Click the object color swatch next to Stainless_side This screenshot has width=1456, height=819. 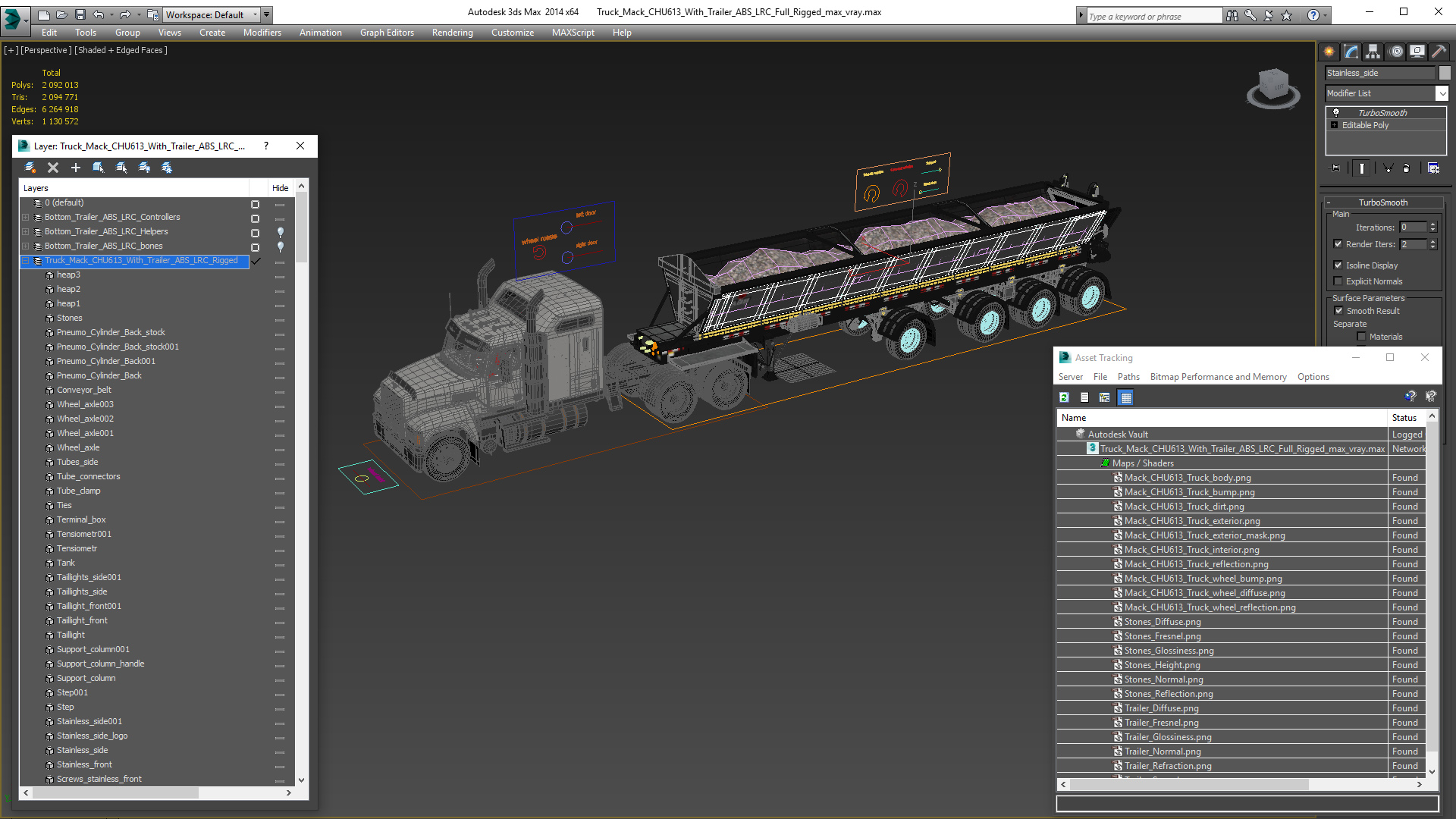coord(1445,73)
